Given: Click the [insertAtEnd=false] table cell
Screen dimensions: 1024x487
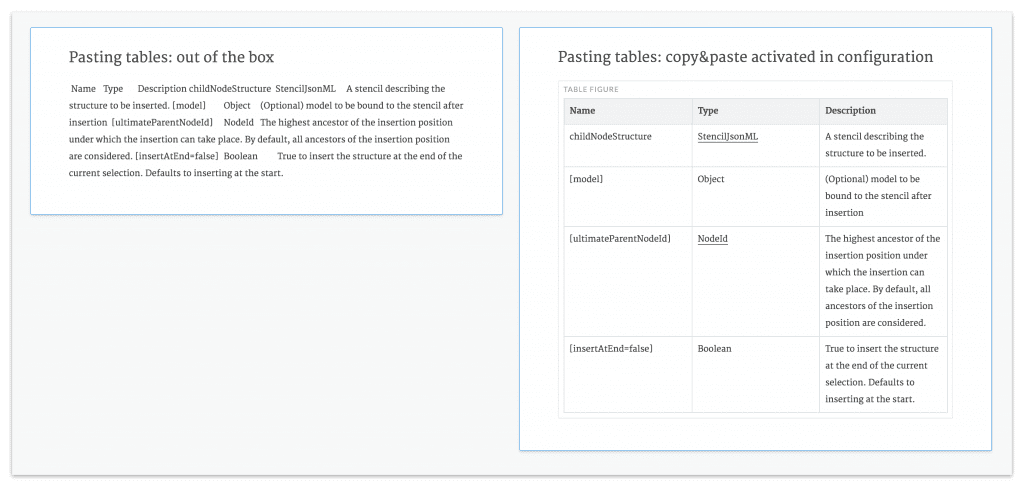Looking at the screenshot, I should click(628, 374).
